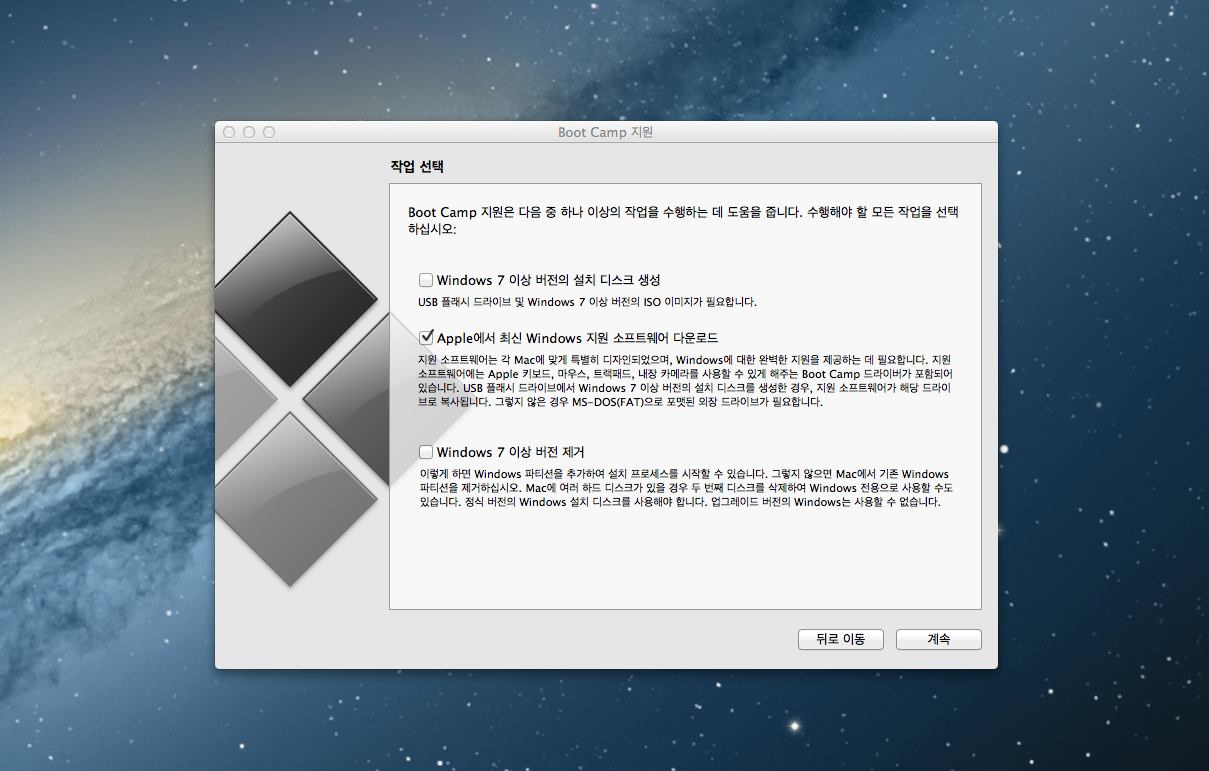Screen dimensions: 1209x771
Task: Go back with 뒤로 이동 button
Action: click(x=840, y=639)
